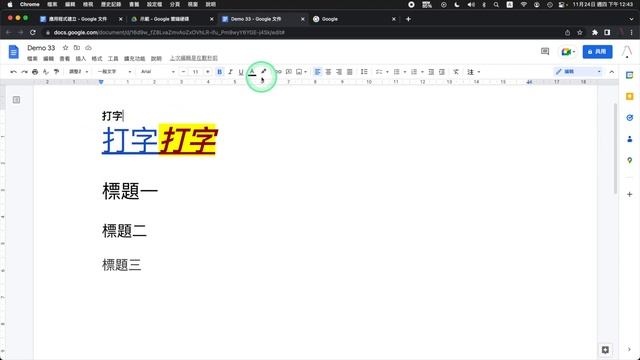Open a new Chrome tab
640x360 pixels.
408,19
